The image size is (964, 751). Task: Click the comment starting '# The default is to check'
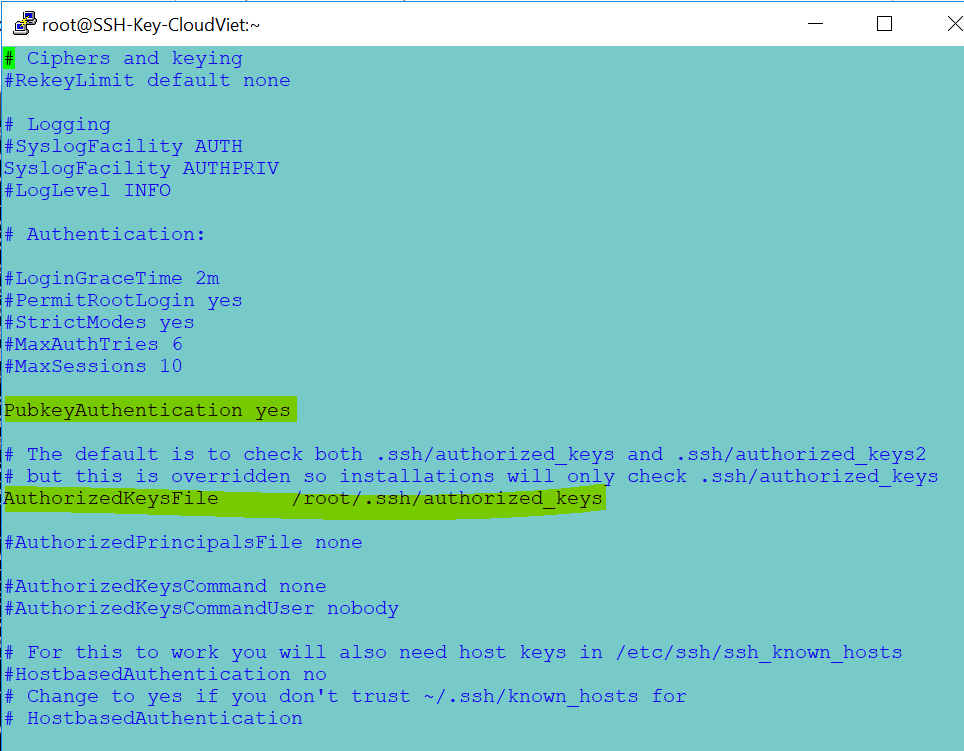click(x=465, y=454)
